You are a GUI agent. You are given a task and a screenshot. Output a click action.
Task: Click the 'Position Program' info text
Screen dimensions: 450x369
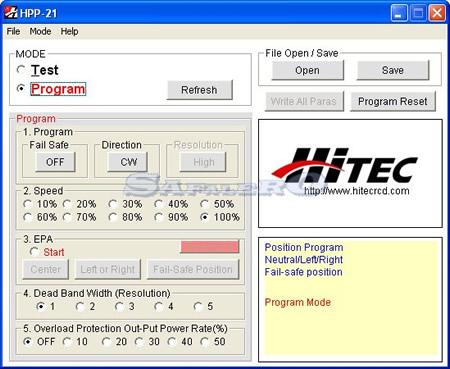pos(304,247)
